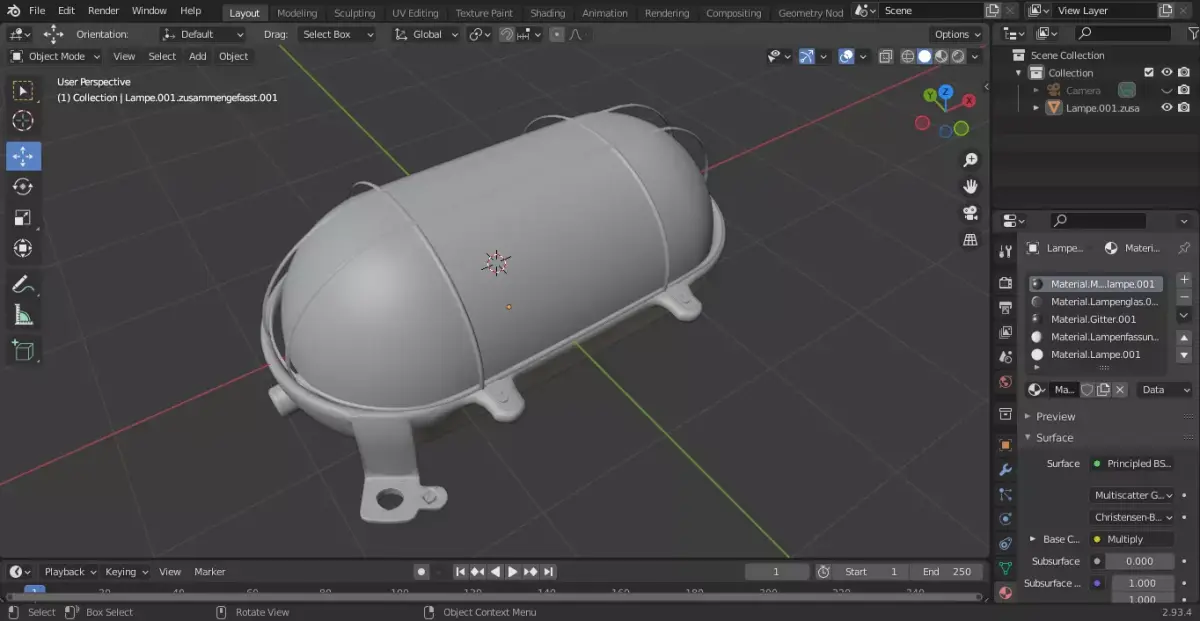Toggle proportional editing button
This screenshot has width=1200, height=621.
pyautogui.click(x=557, y=34)
